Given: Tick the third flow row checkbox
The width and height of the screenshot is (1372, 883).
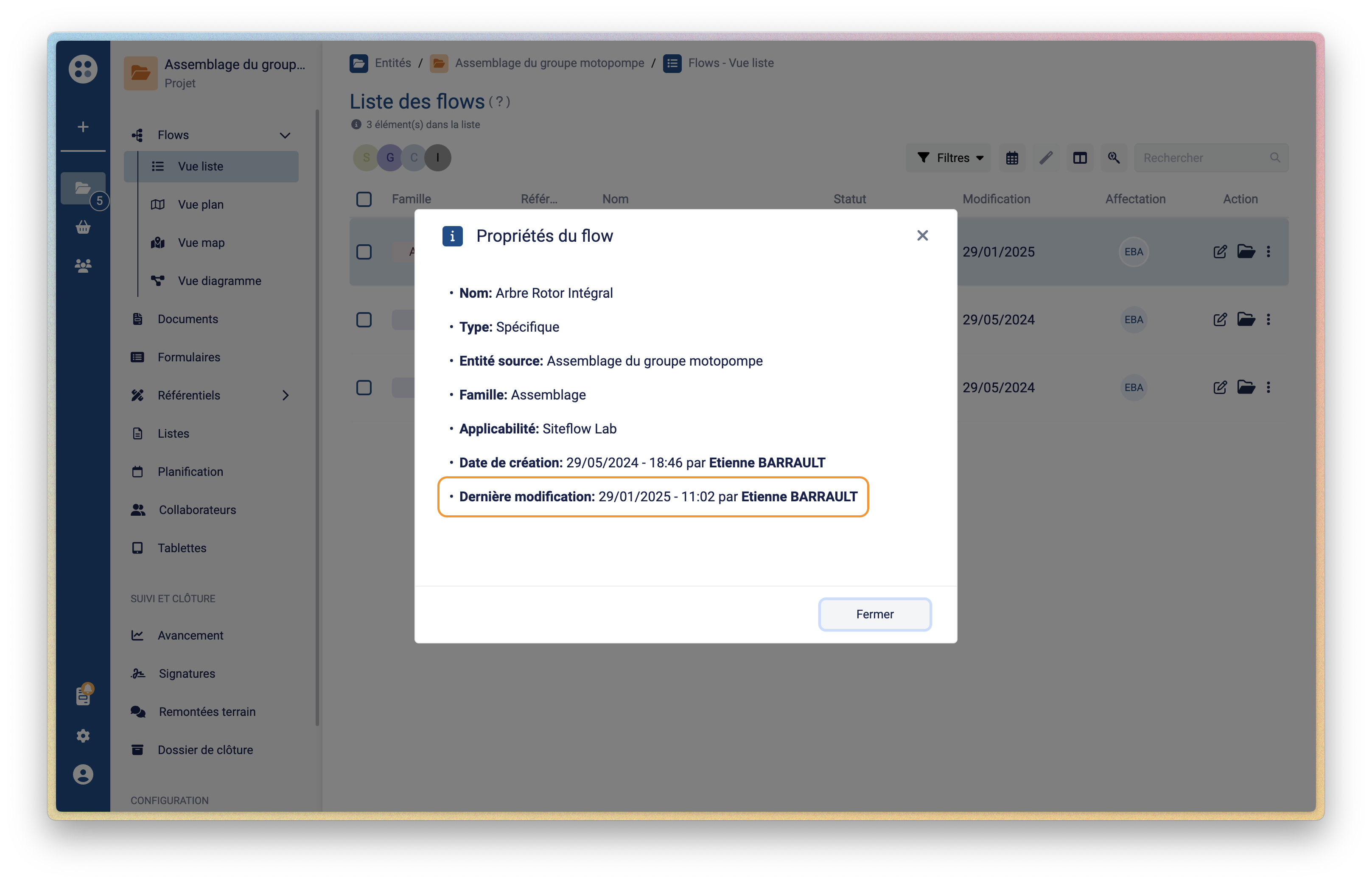Looking at the screenshot, I should click(x=364, y=388).
